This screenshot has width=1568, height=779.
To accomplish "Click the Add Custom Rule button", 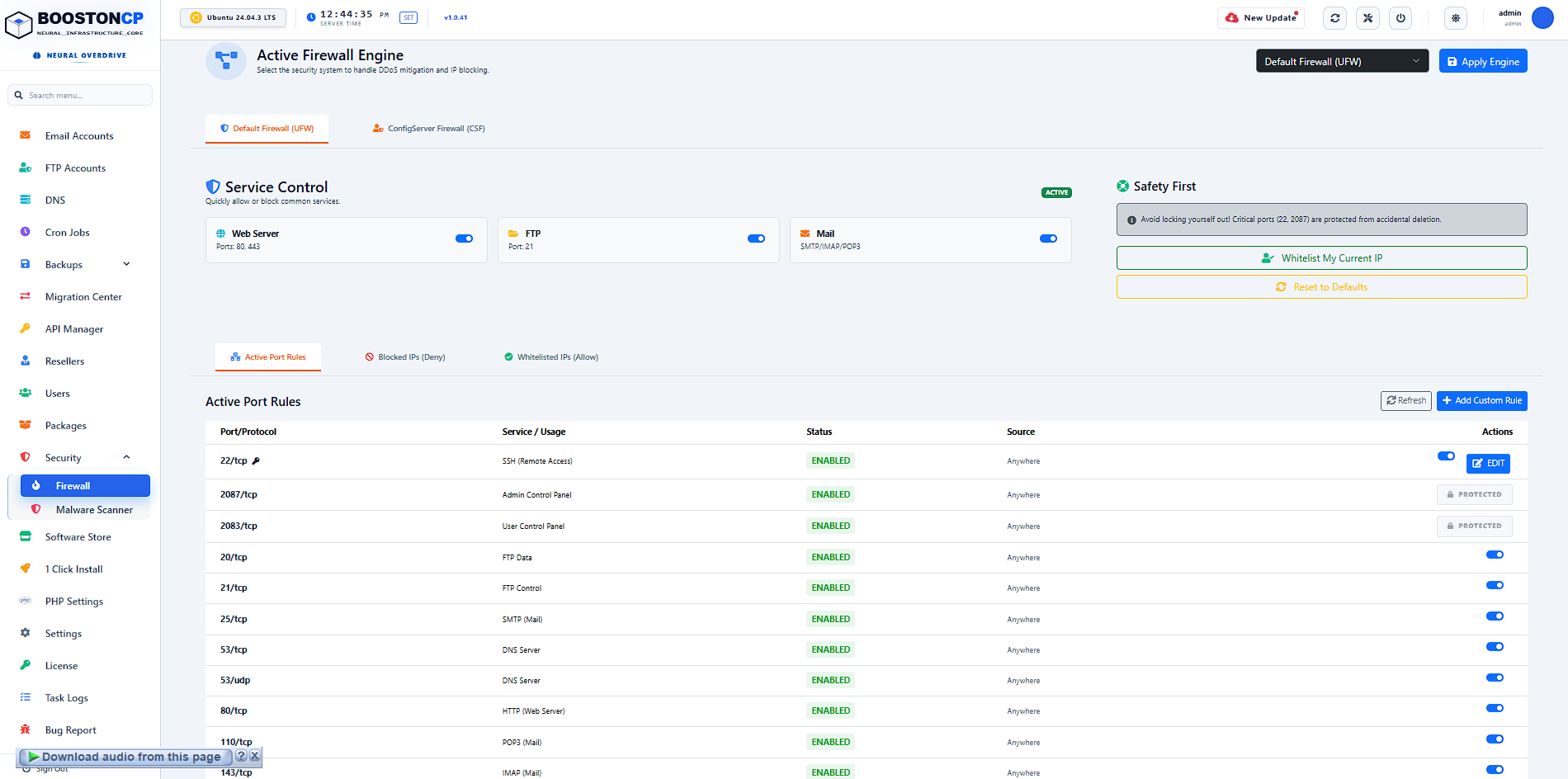I will click(1481, 400).
